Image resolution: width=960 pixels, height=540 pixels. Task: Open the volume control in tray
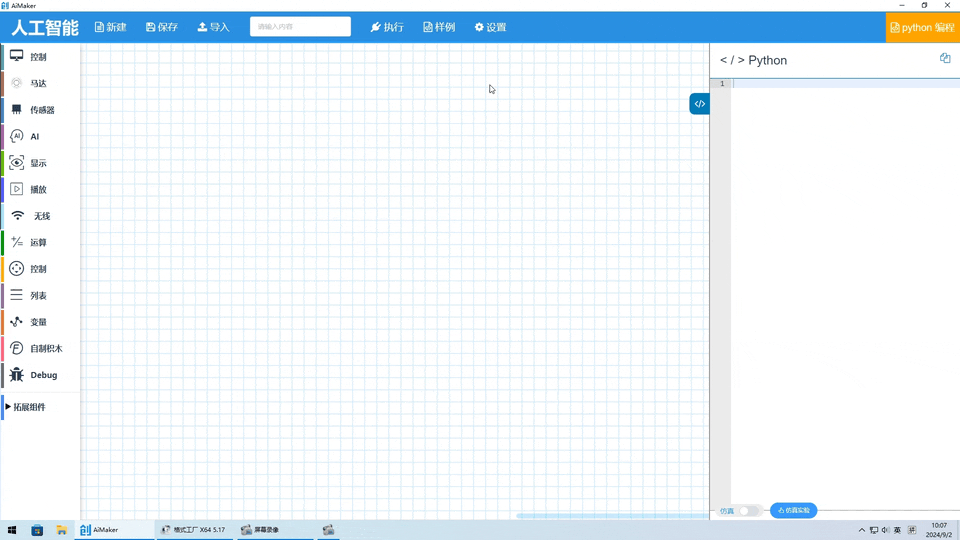885,530
